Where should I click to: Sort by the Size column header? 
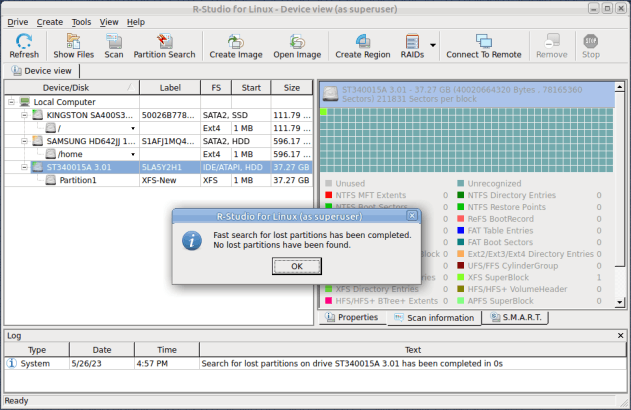(292, 87)
